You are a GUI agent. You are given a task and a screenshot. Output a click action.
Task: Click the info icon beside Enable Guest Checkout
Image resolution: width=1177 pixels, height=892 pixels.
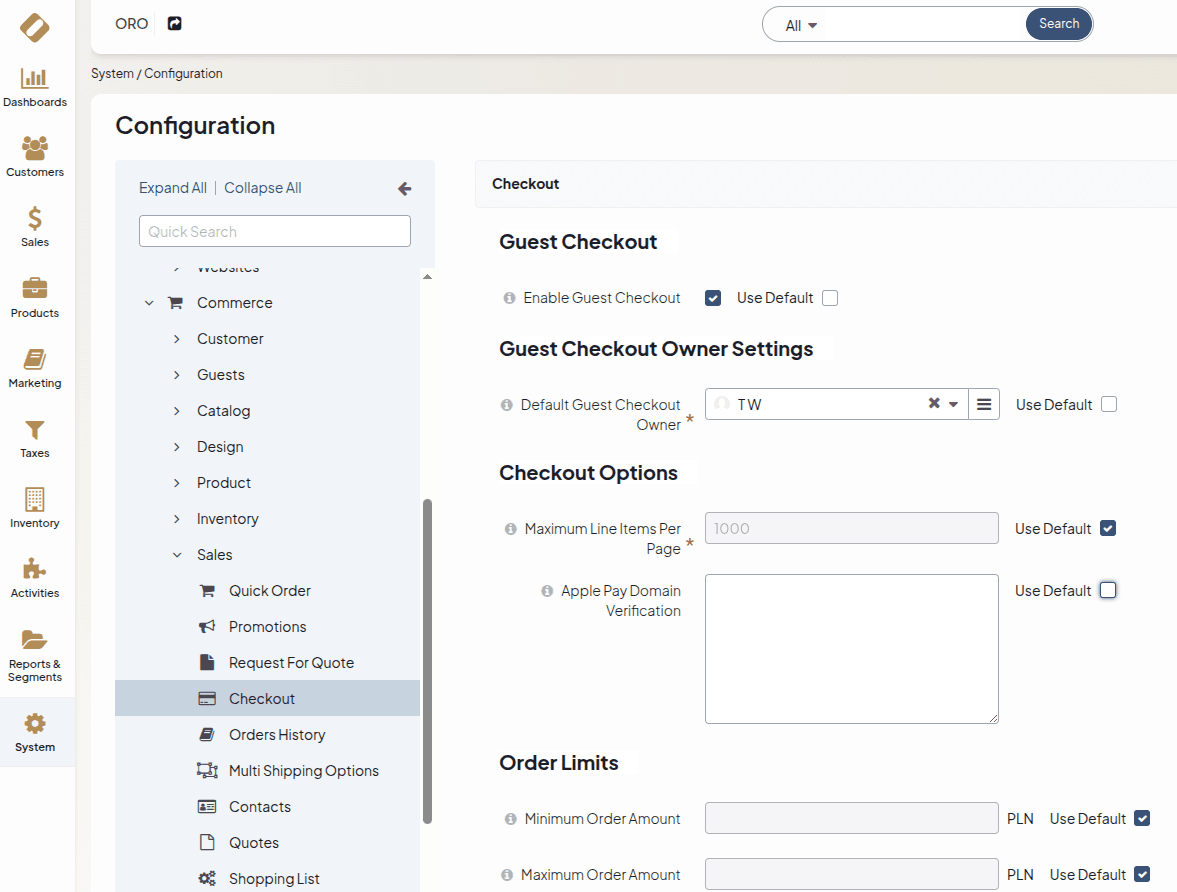tap(509, 298)
